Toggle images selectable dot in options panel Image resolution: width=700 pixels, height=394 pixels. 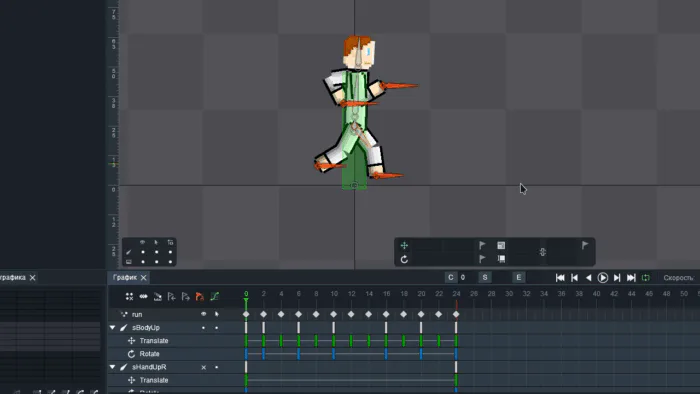pyautogui.click(x=157, y=262)
